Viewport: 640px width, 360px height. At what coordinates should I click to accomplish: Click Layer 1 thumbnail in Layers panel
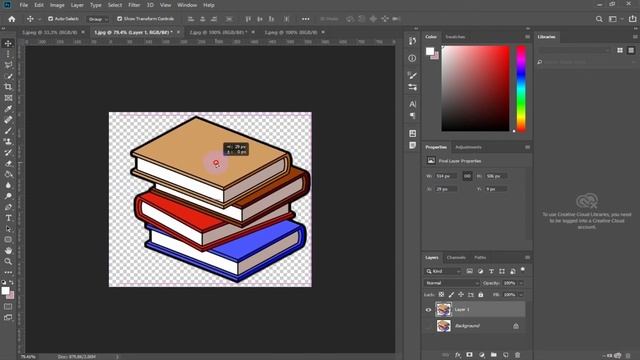point(443,309)
